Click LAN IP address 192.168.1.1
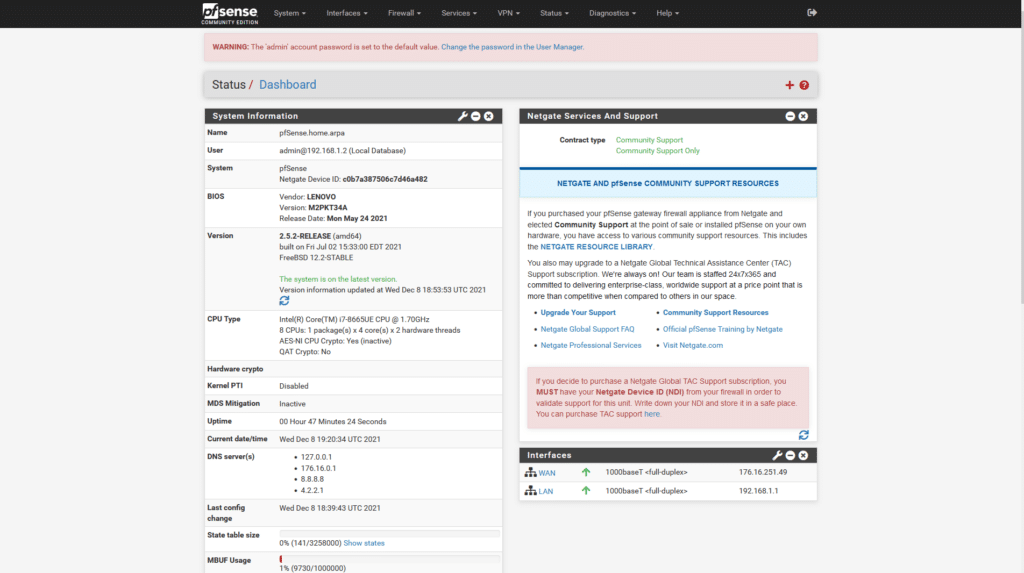This screenshot has height=573, width=1024. point(758,491)
